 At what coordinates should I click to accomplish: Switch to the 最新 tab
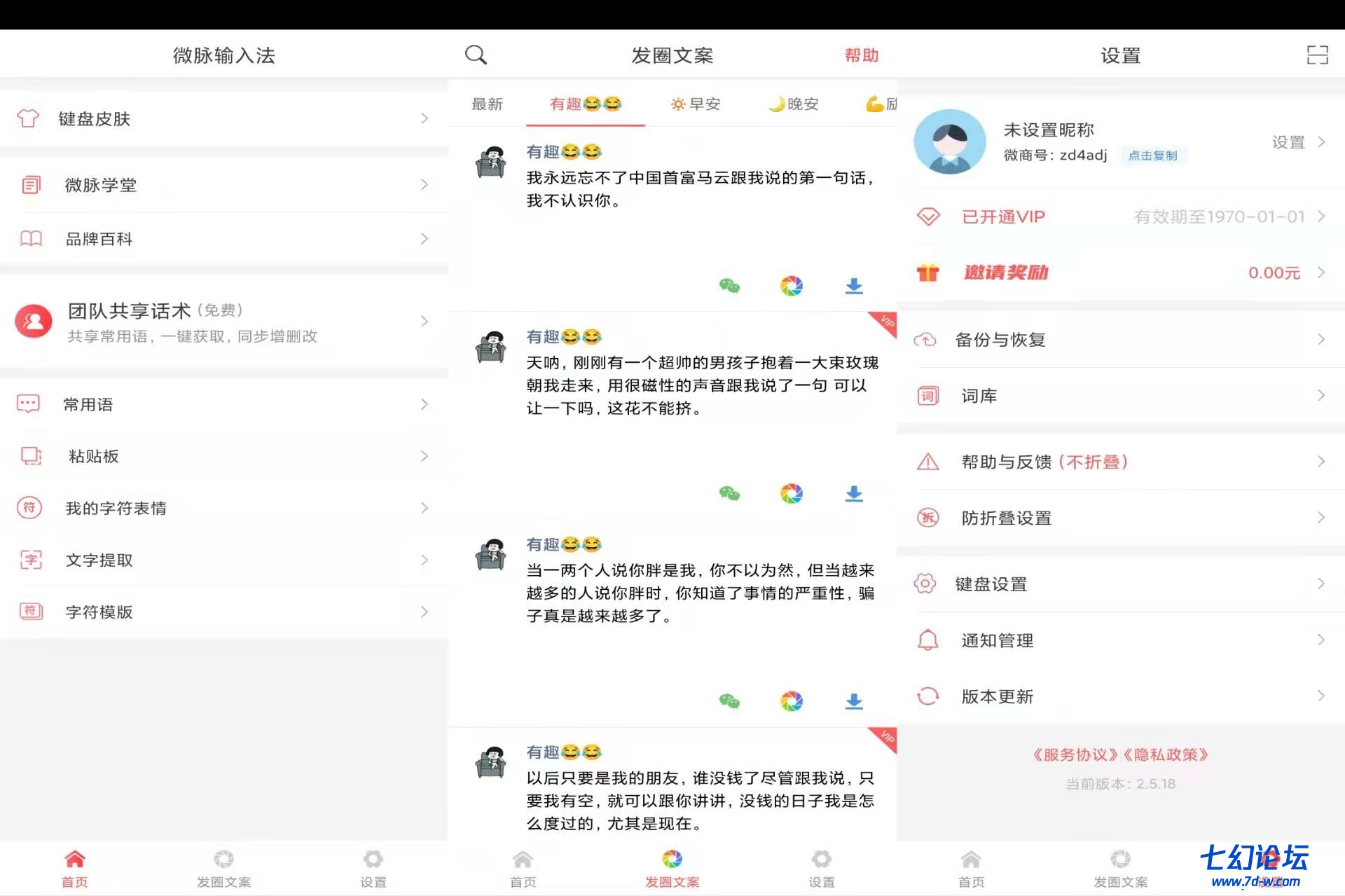coord(488,104)
